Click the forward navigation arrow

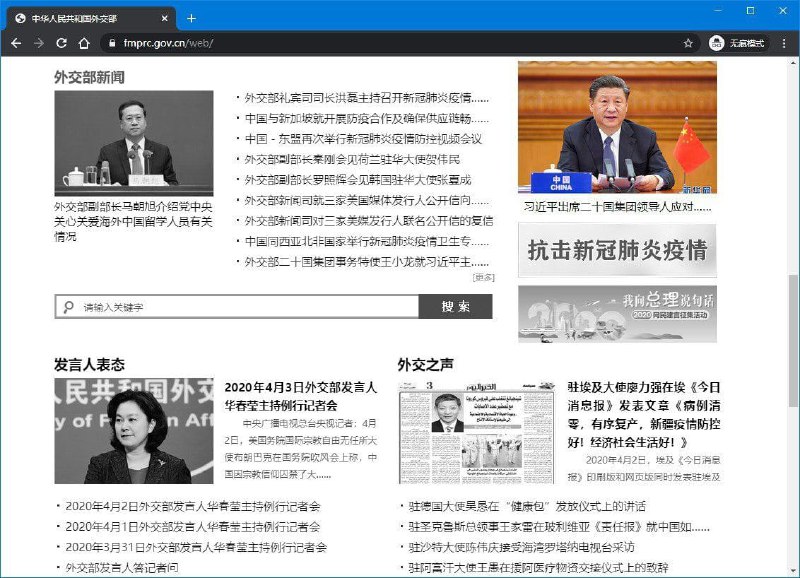(39, 43)
